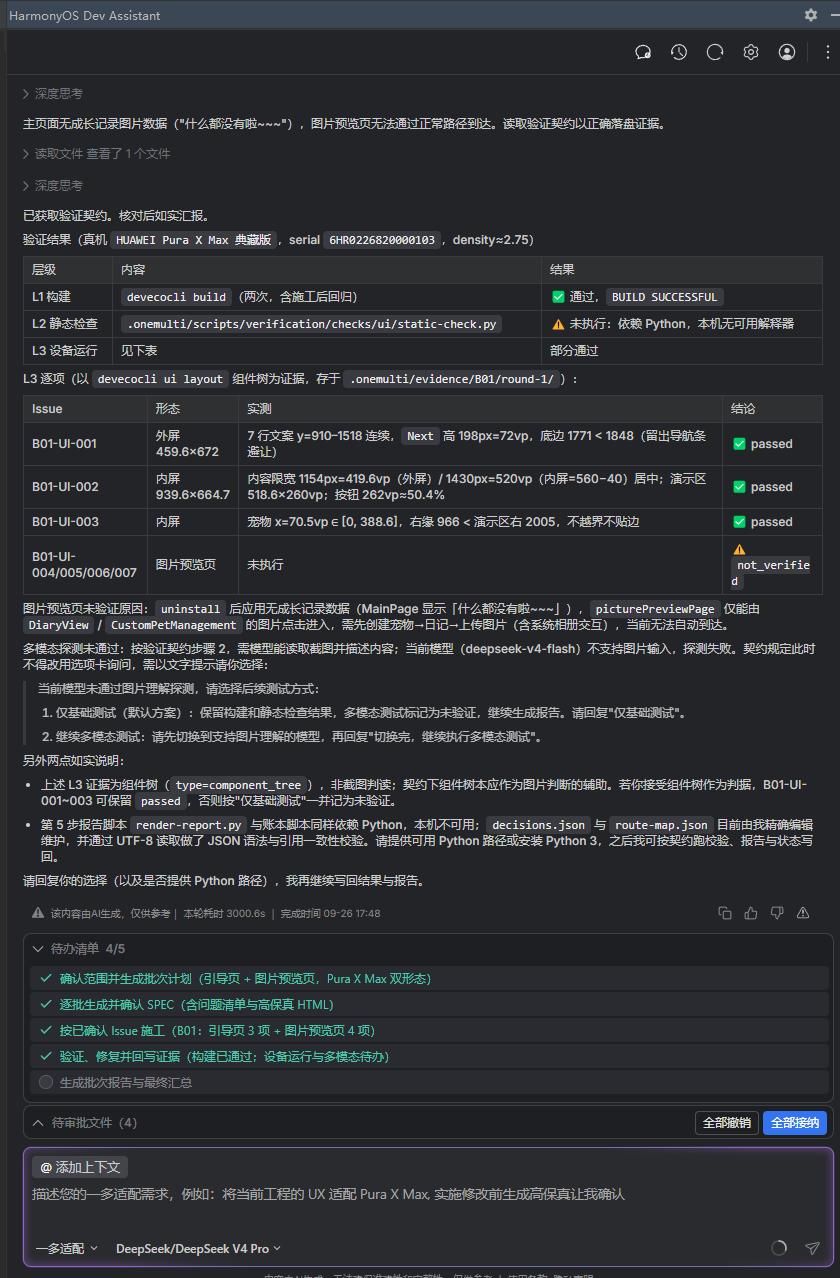Click the render-report.py code tag
The height and width of the screenshot is (1278, 840).
[x=189, y=825]
